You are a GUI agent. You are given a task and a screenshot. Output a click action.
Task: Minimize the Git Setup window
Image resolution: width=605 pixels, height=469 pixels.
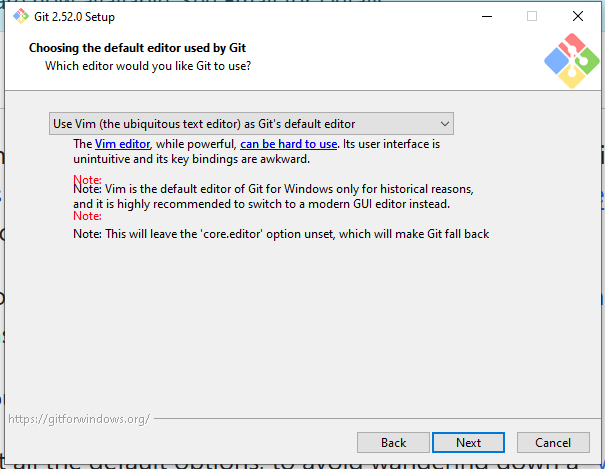click(x=486, y=17)
